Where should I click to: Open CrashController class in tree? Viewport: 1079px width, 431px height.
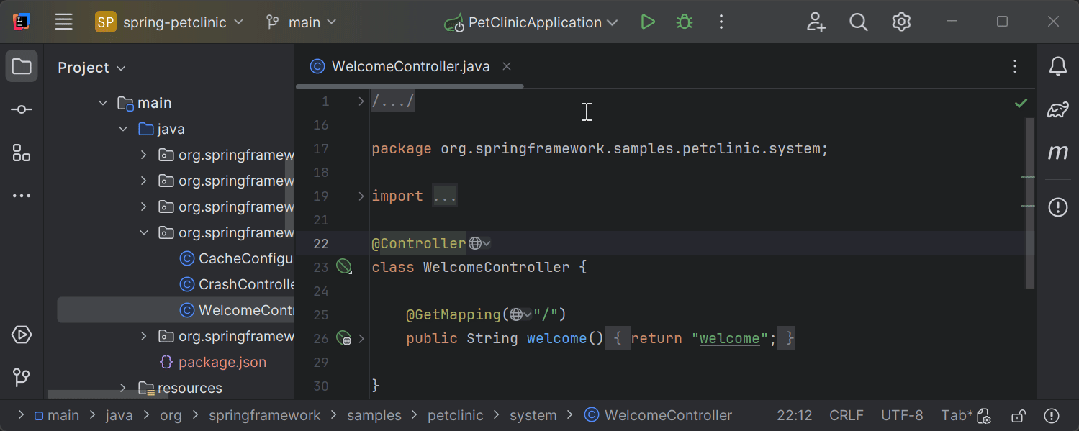tap(236, 284)
